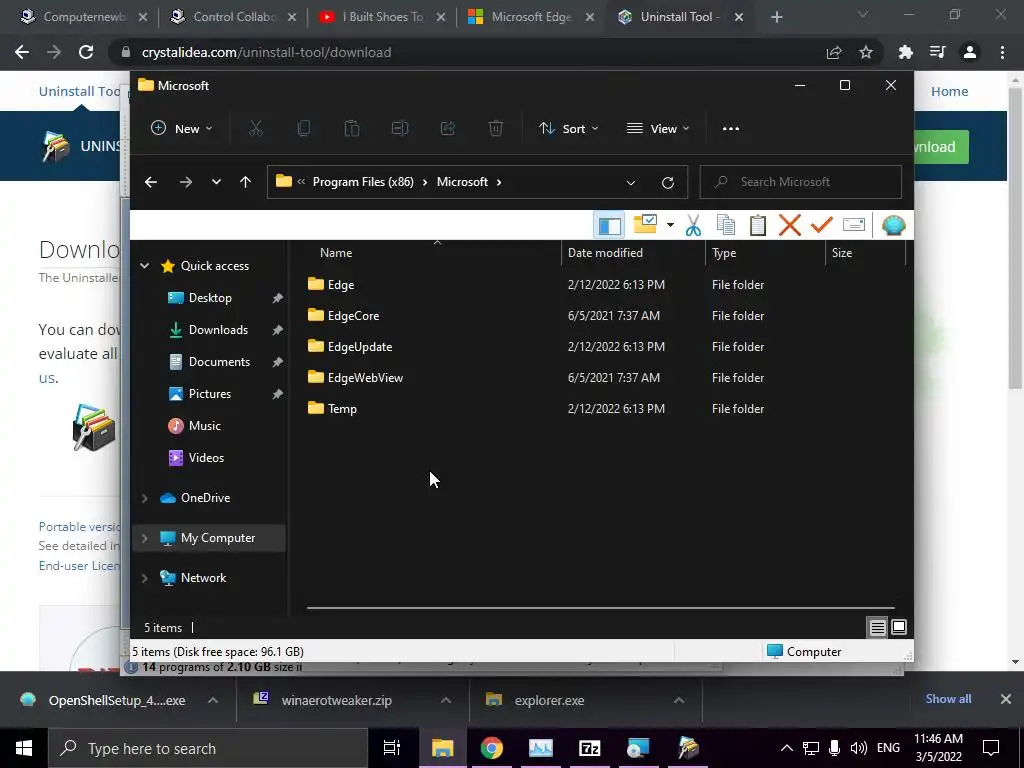
Task: Select the EdgeWebView folder
Action: tap(355, 377)
